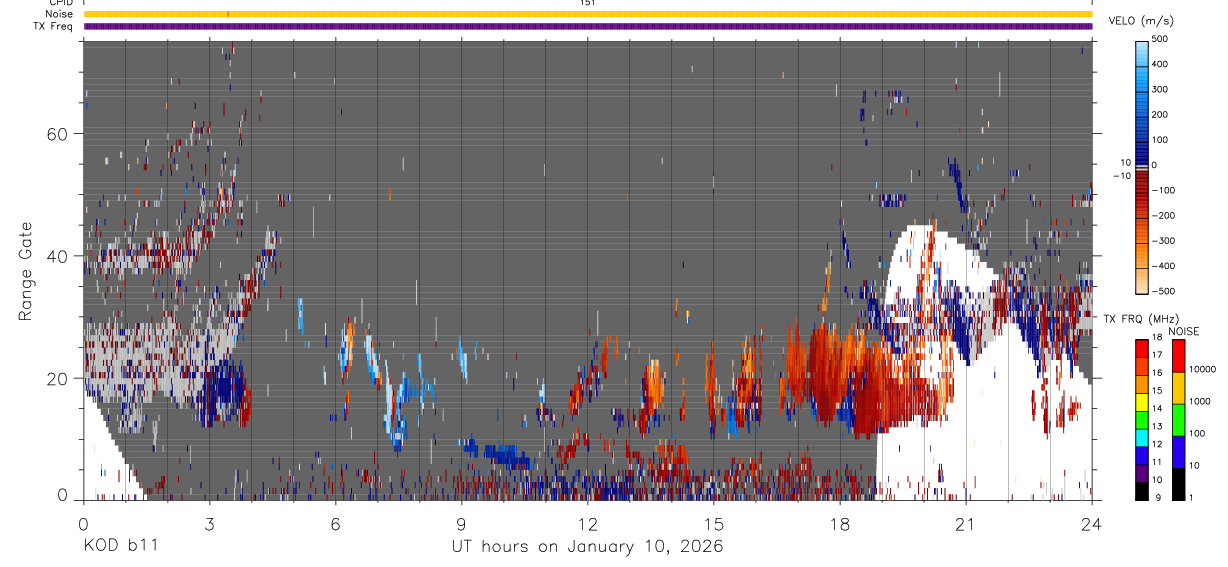Click the "3" UT hour tick label
The height and width of the screenshot is (567, 1228).
pos(209,523)
